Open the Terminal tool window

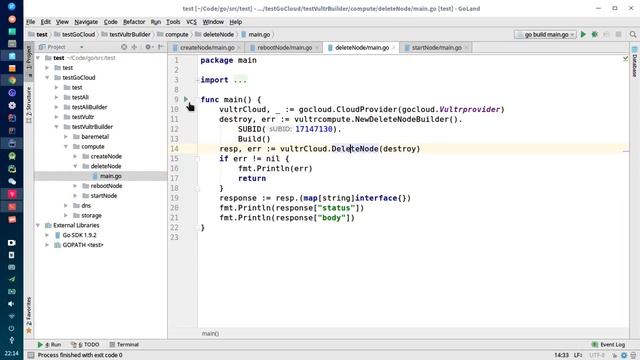click(x=124, y=344)
